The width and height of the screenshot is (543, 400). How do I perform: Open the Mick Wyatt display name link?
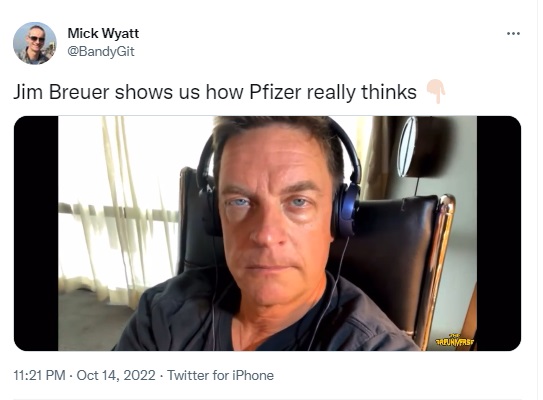(103, 33)
